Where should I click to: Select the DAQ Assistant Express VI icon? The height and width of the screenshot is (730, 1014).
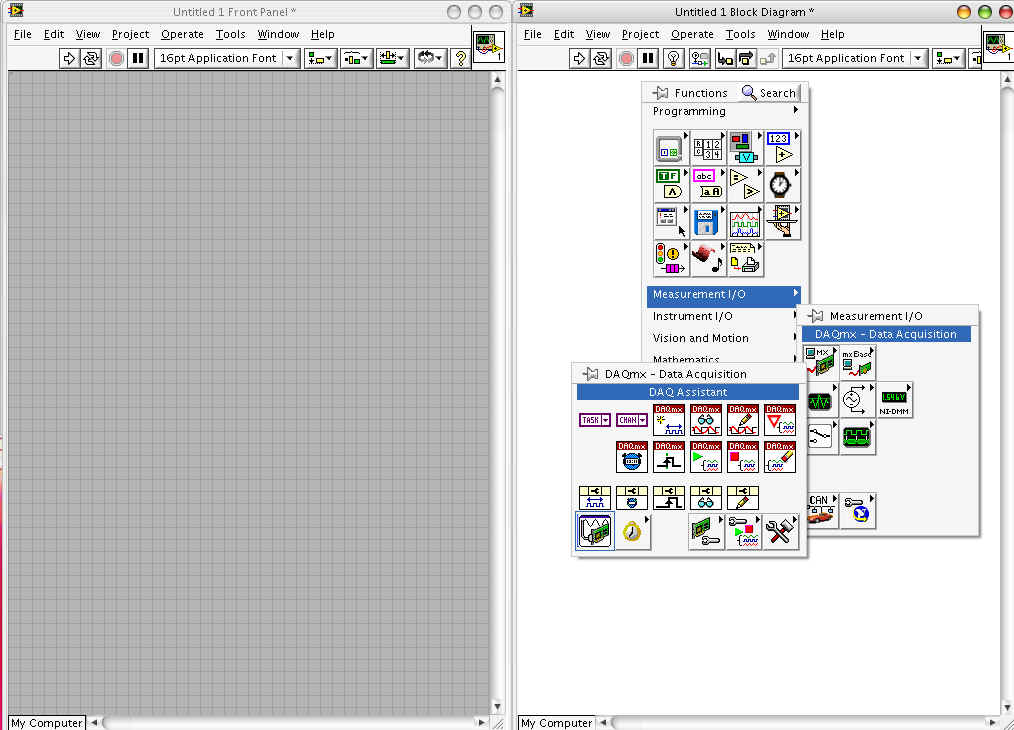(594, 531)
